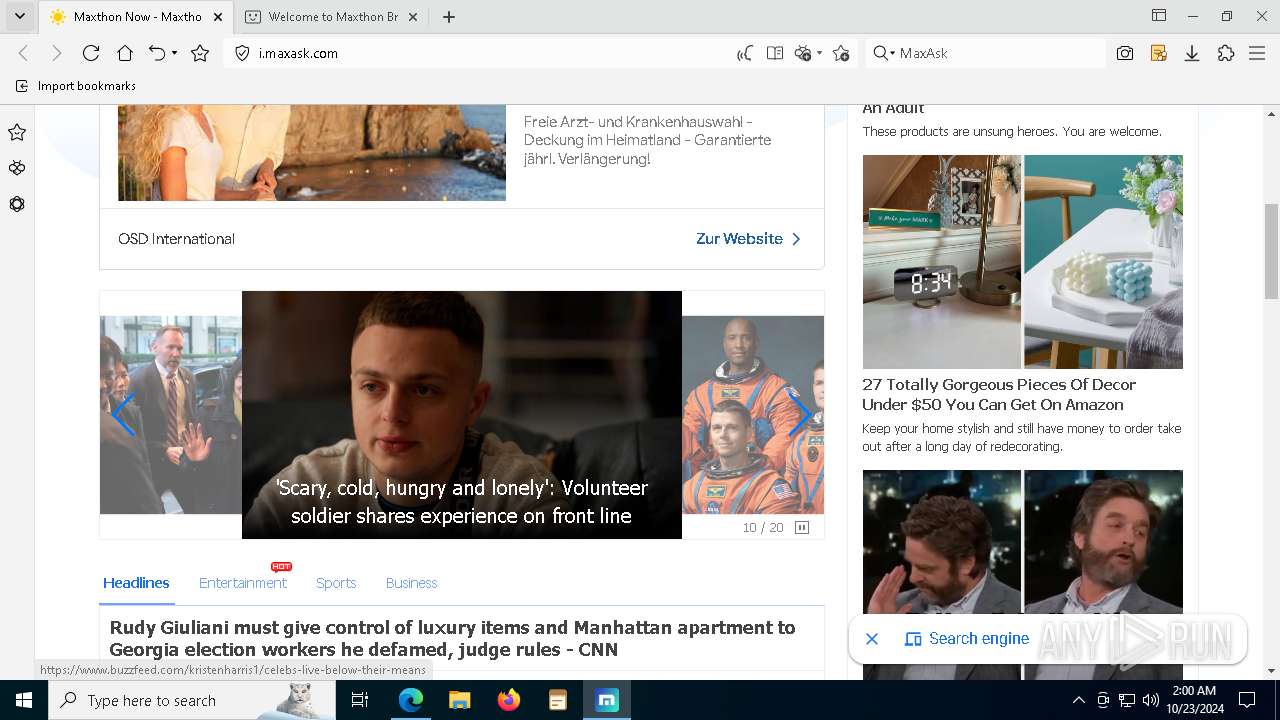Go forward to next page

point(57,53)
